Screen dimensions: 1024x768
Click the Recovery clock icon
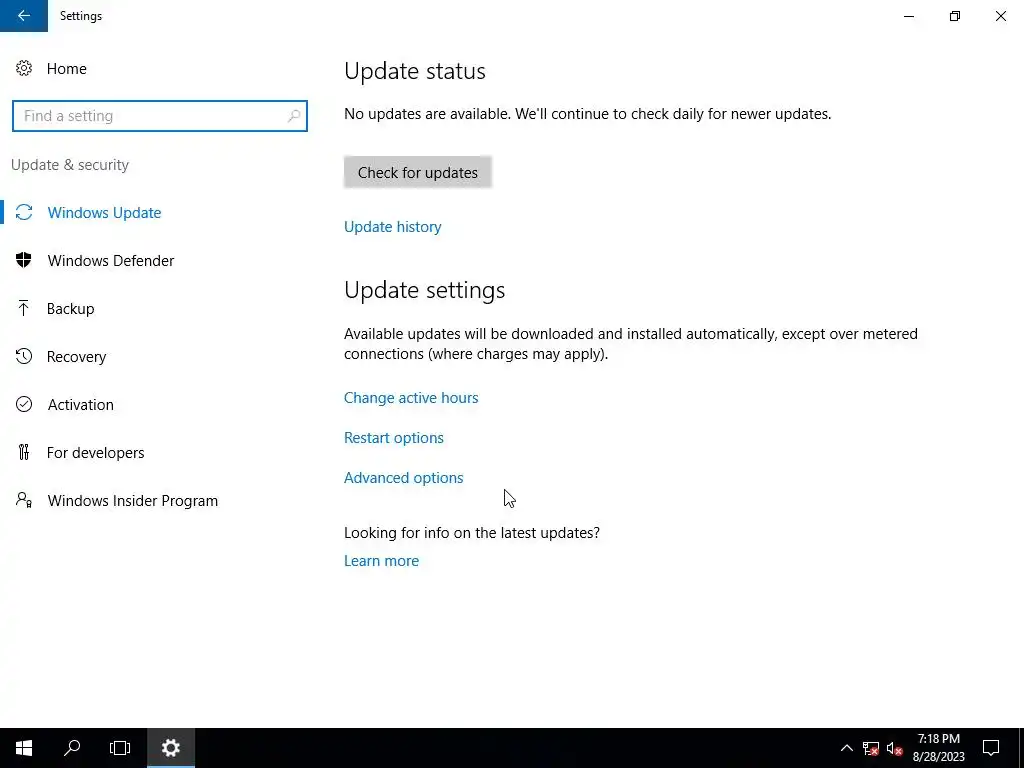coord(24,357)
